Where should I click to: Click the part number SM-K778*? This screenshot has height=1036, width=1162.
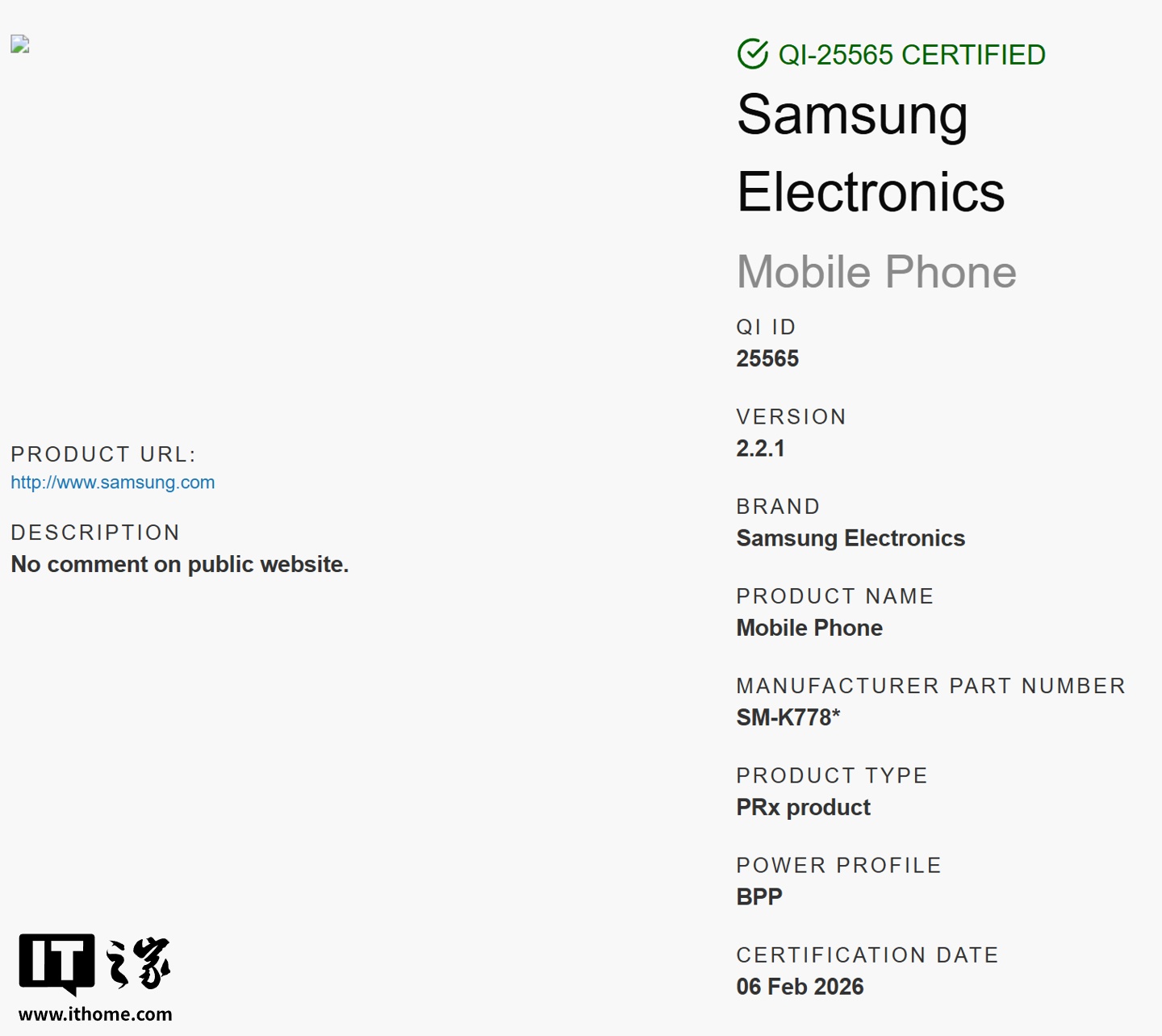(x=788, y=717)
